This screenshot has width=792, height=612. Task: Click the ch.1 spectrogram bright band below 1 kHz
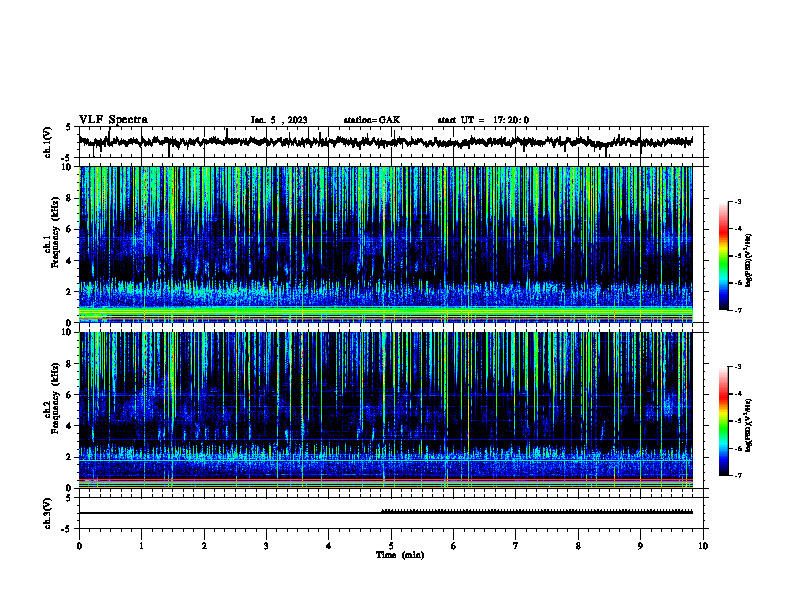(385, 312)
